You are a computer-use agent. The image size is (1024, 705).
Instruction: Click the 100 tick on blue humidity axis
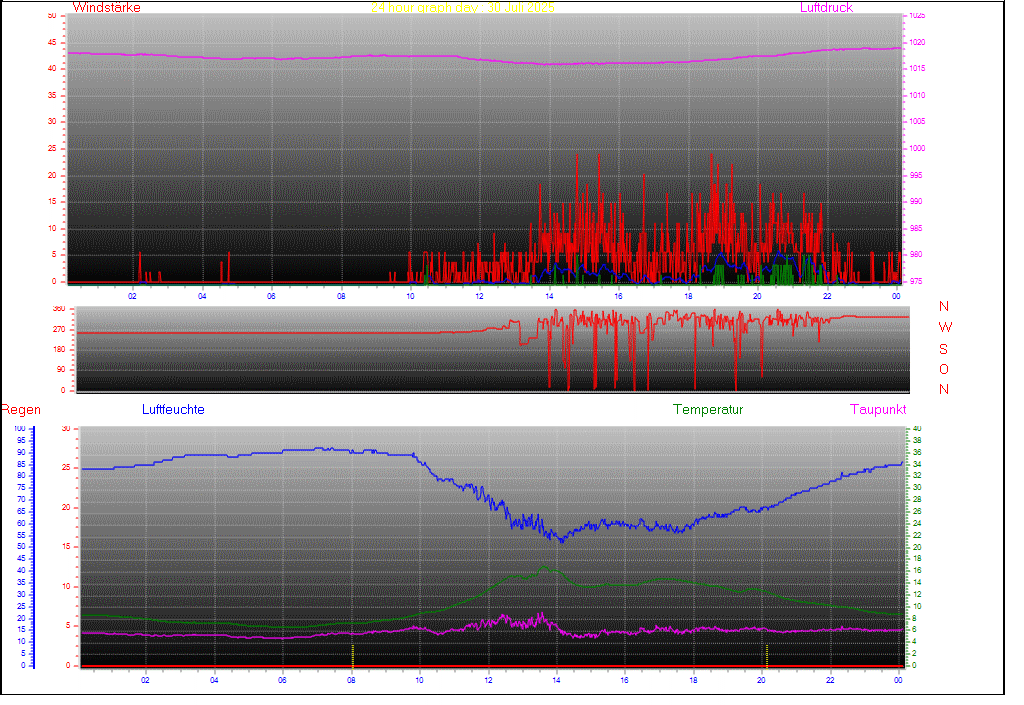pos(20,429)
